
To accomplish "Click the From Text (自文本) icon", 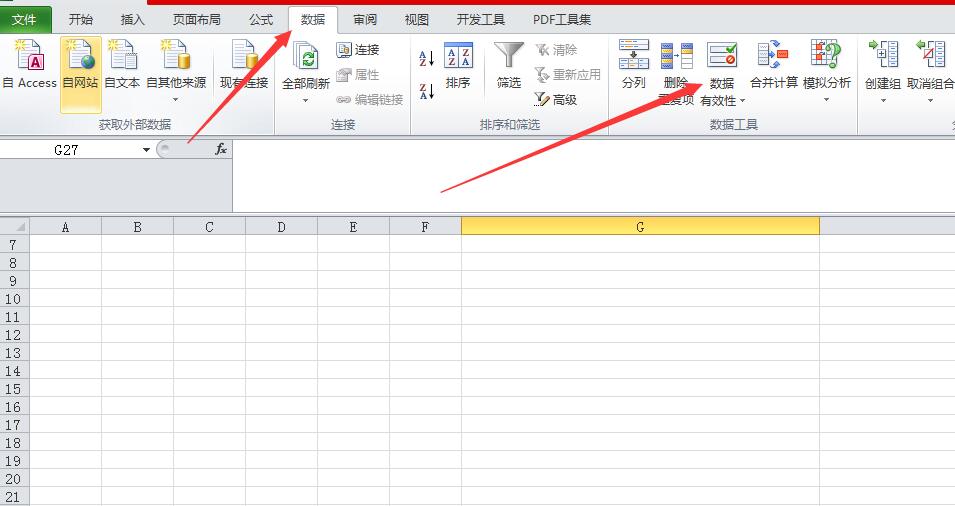I will (x=122, y=55).
